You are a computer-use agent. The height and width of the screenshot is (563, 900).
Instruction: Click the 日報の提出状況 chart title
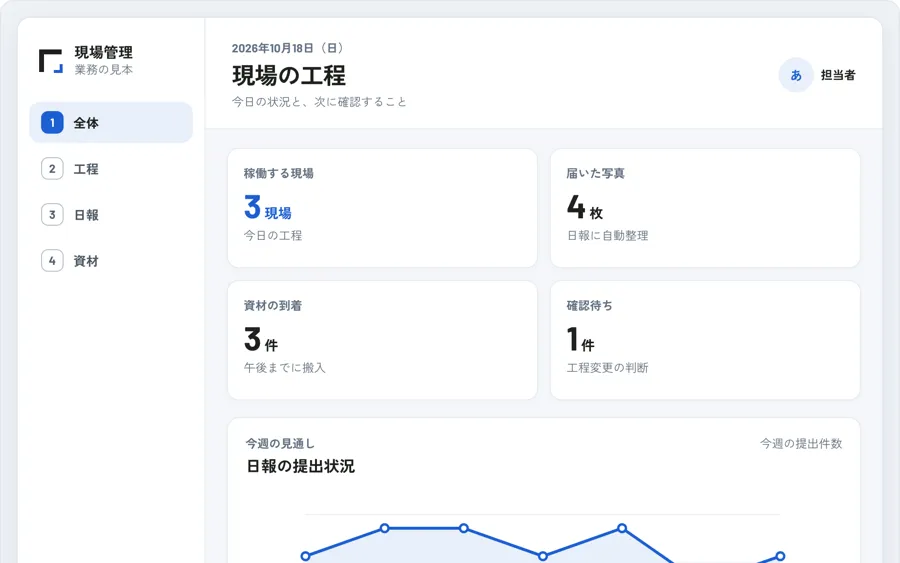tap(300, 466)
